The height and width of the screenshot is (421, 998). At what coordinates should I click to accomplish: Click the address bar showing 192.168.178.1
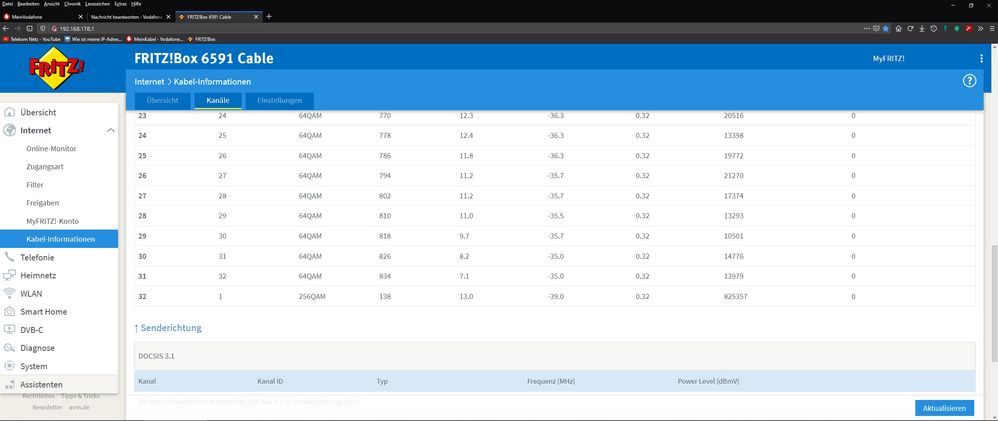(446, 29)
